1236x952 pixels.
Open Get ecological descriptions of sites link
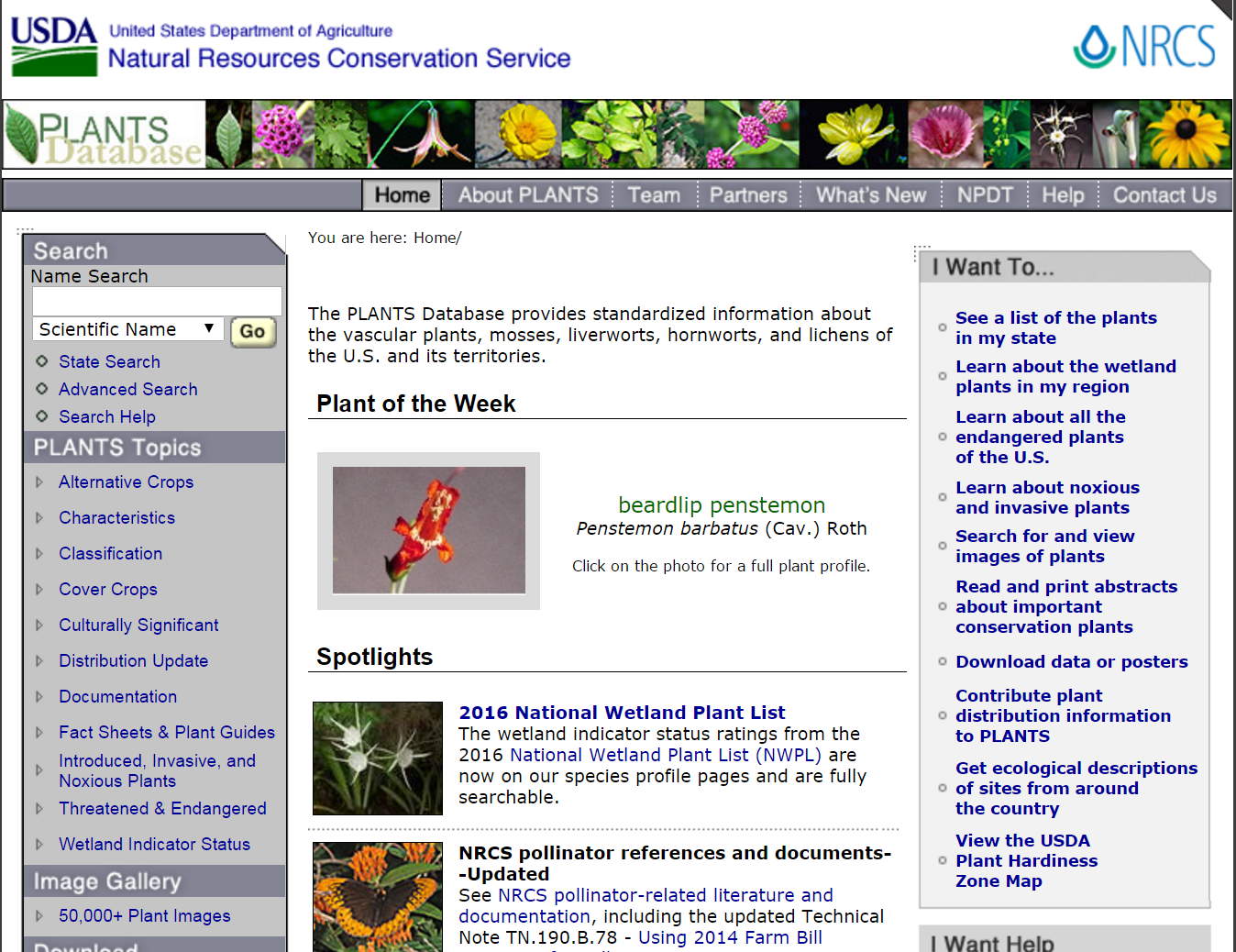click(x=1076, y=789)
